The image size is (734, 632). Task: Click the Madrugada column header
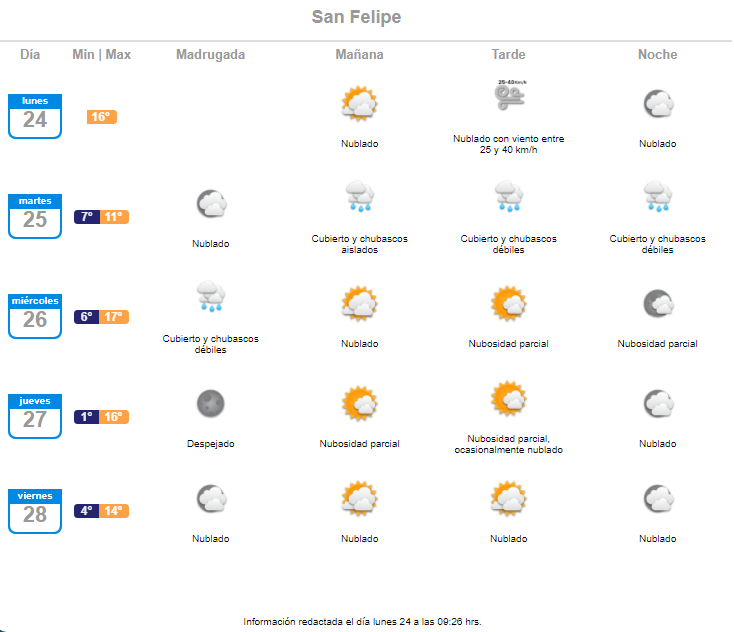tap(211, 54)
